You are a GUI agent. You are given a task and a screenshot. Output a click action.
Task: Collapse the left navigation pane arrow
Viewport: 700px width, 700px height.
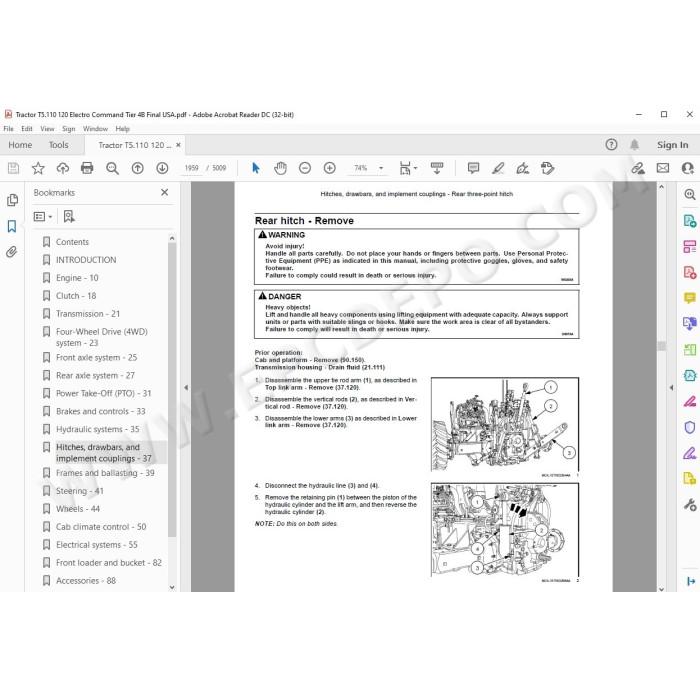[186, 388]
